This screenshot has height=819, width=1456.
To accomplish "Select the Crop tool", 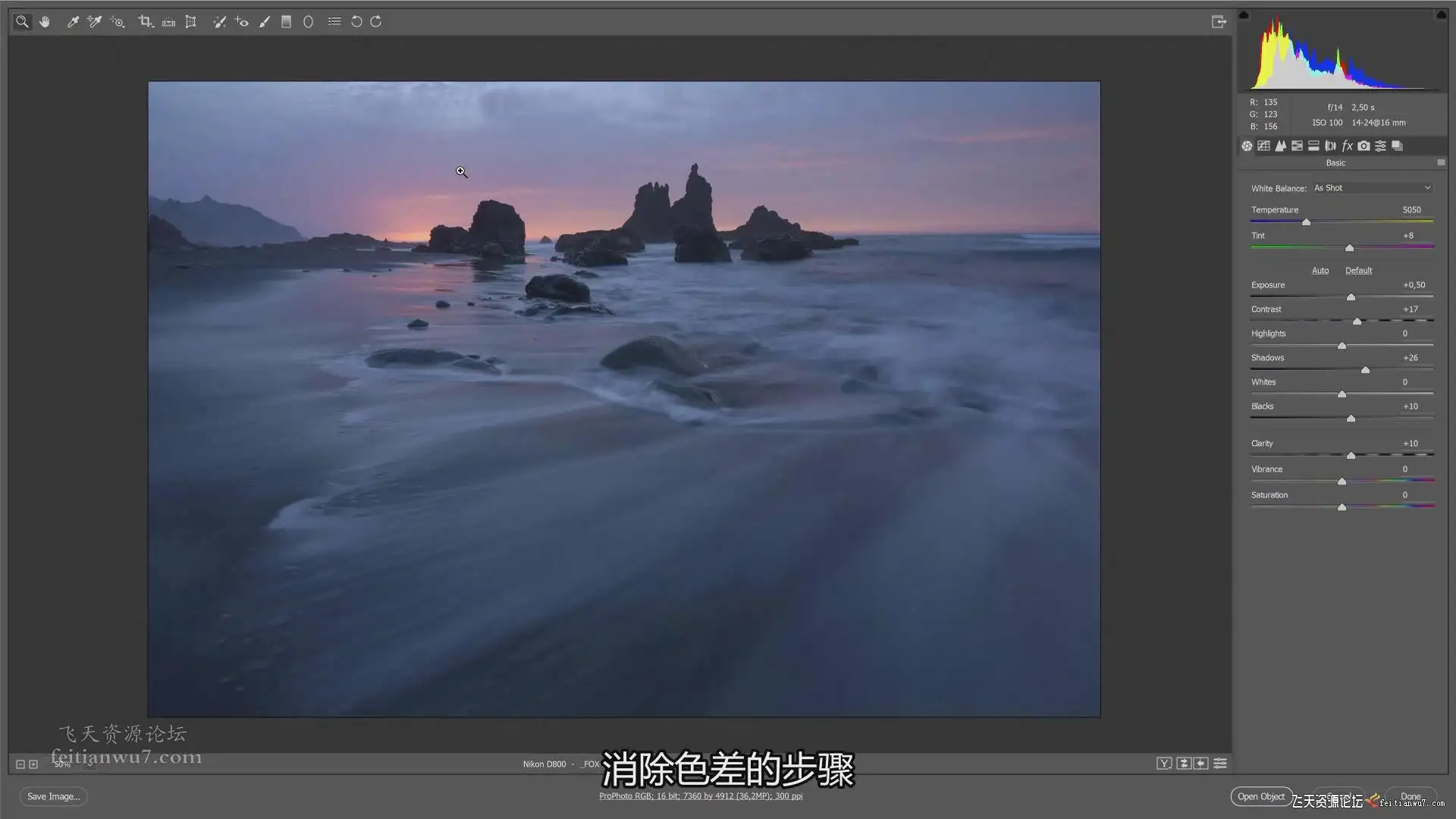I will [x=144, y=21].
